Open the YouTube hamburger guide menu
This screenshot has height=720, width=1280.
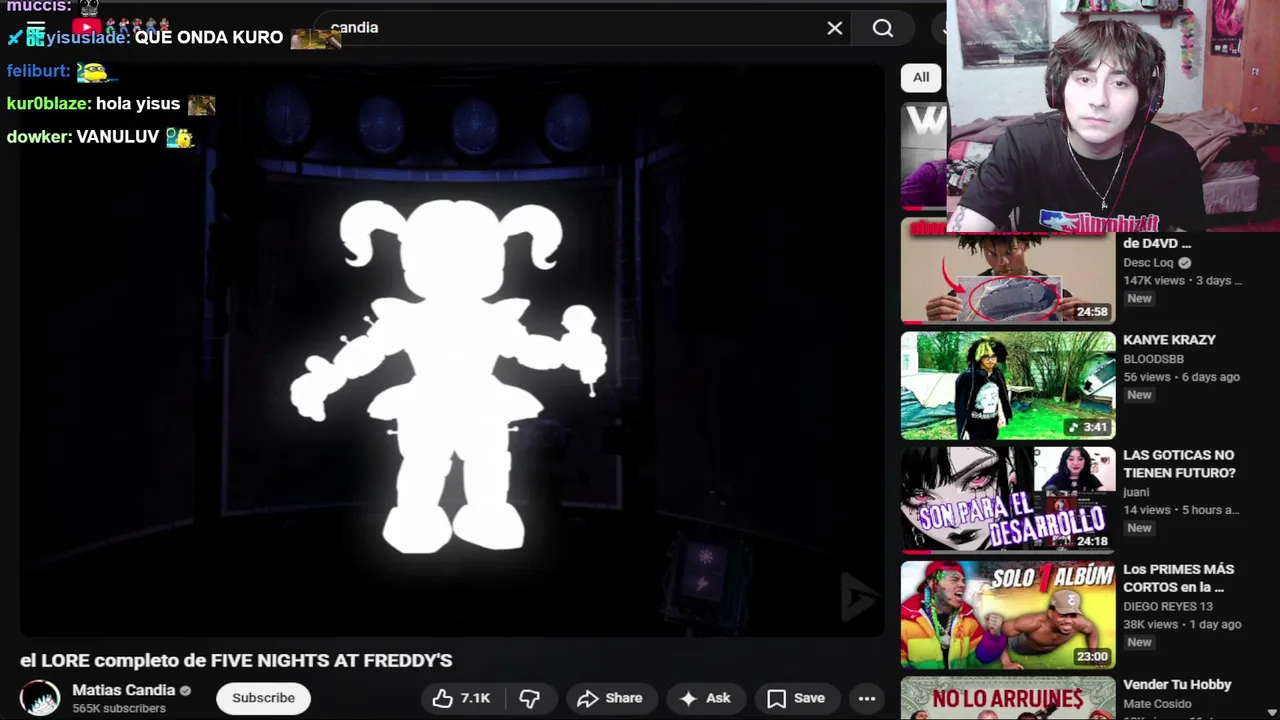[36, 28]
